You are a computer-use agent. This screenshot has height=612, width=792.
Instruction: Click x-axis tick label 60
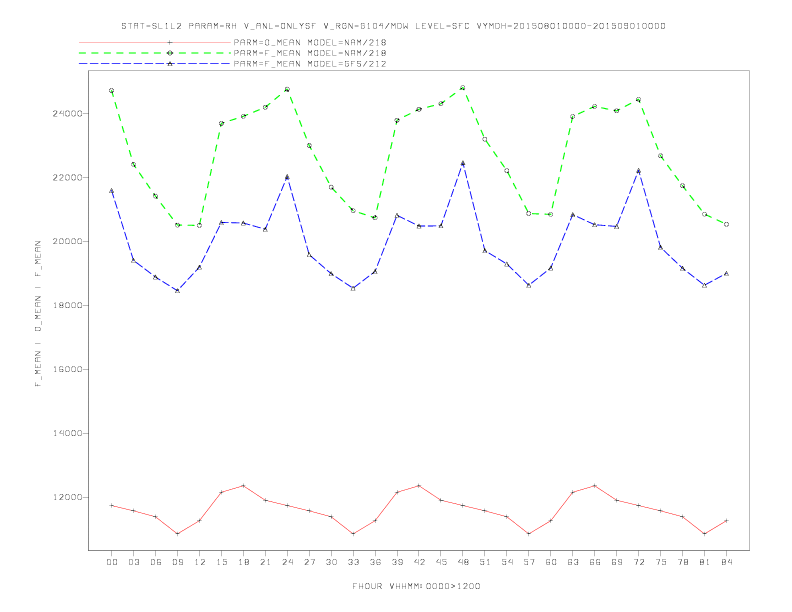click(551, 562)
